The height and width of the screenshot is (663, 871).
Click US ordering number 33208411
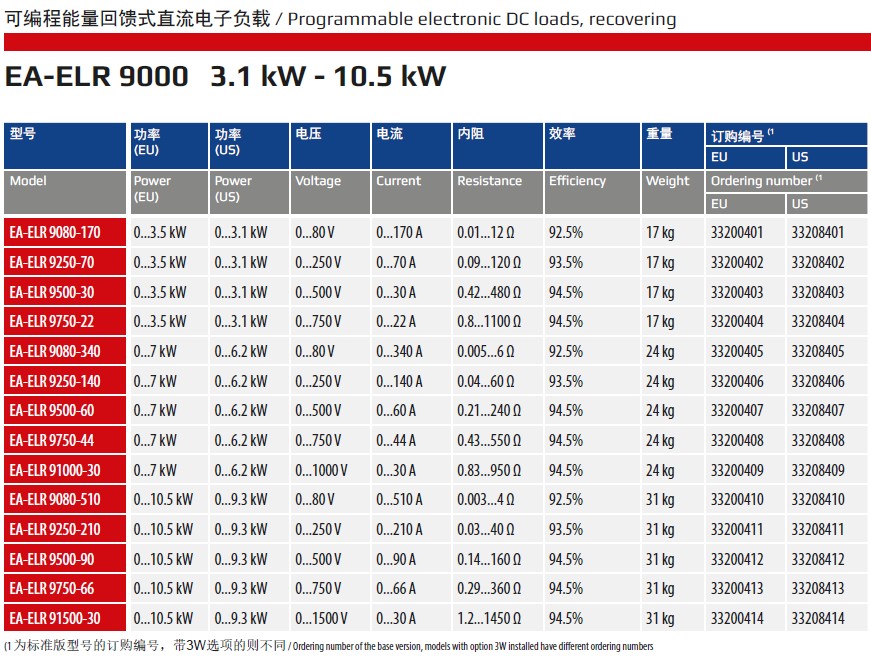(x=818, y=529)
